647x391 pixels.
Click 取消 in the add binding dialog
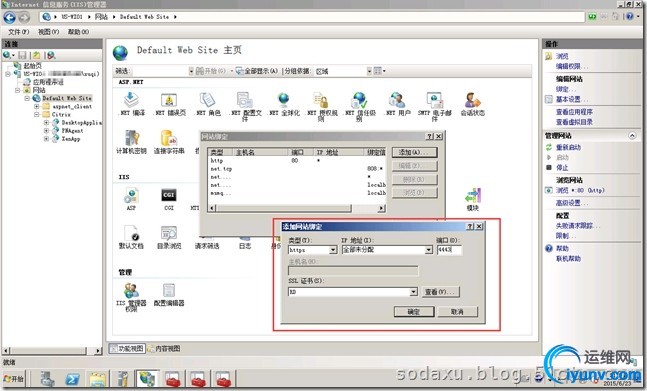tap(458, 312)
